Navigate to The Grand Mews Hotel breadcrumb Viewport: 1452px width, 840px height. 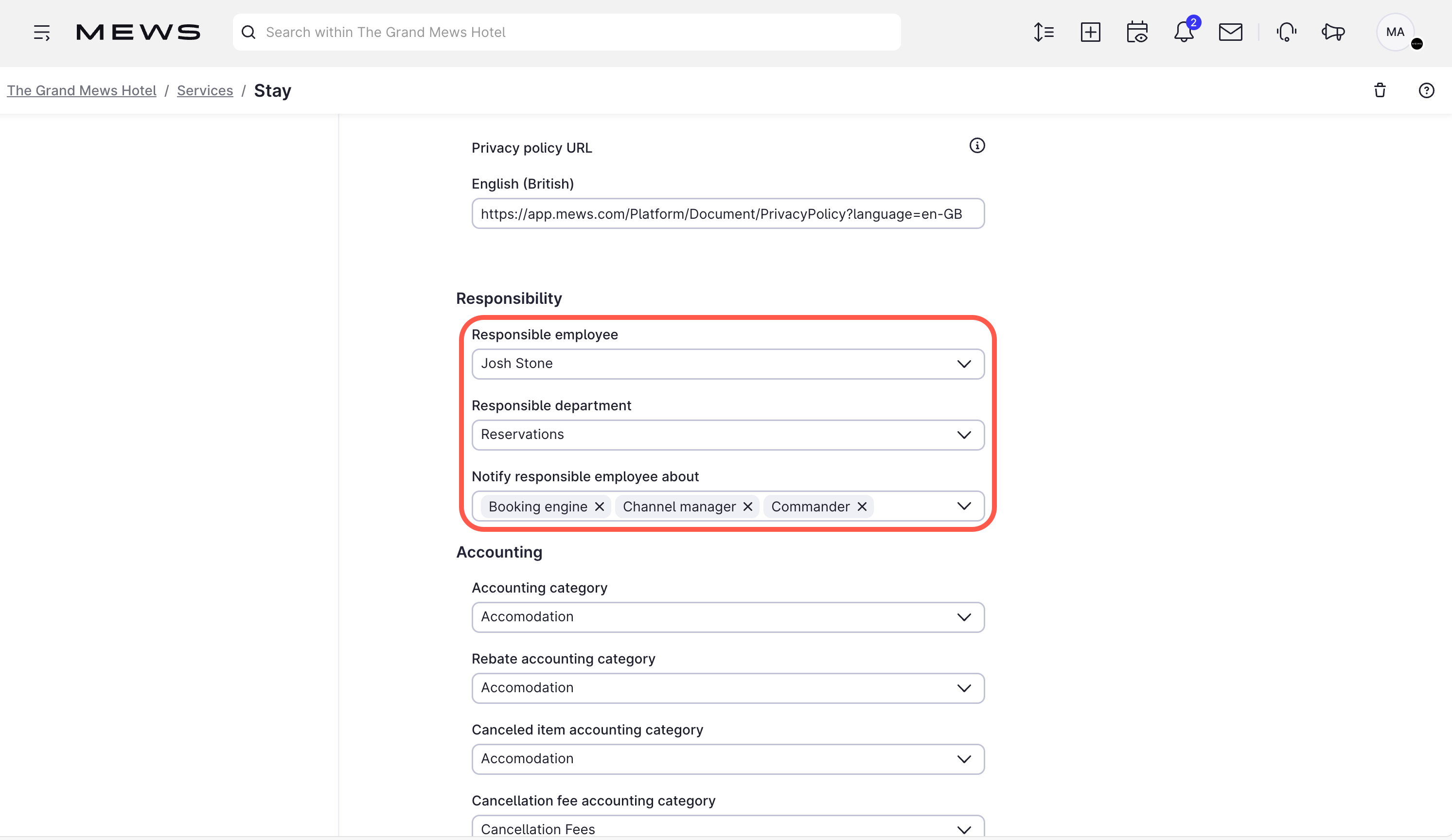point(81,90)
